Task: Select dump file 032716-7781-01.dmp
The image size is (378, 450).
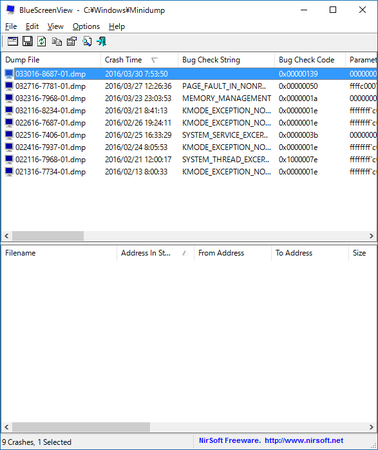Action: [50, 86]
